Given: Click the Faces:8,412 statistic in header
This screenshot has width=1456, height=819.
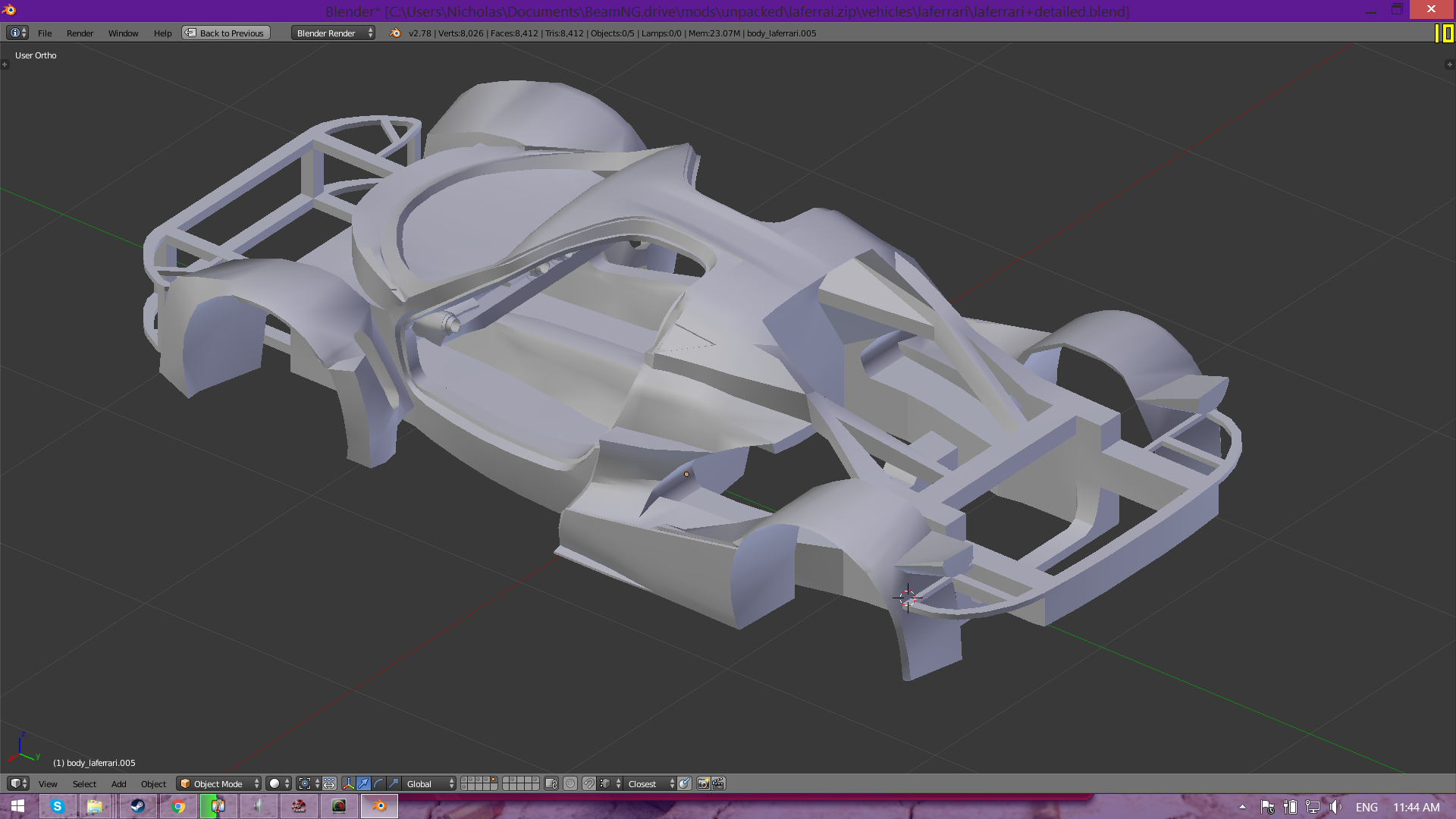Looking at the screenshot, I should [514, 33].
